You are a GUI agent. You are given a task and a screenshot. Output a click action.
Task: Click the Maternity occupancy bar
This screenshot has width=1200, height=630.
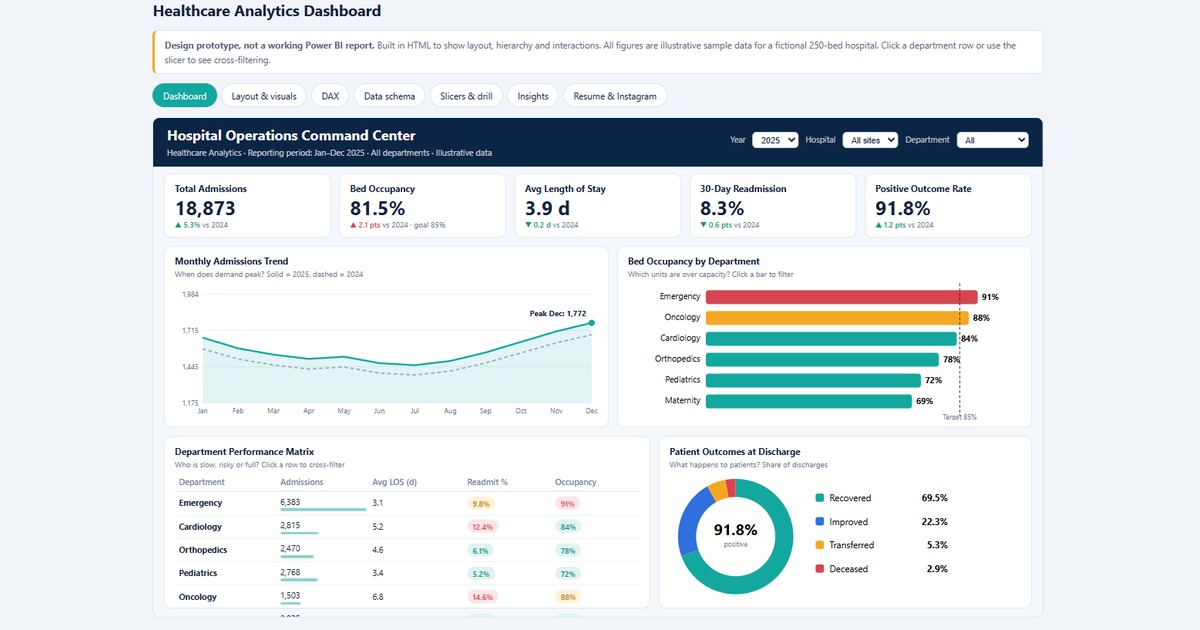(809, 401)
